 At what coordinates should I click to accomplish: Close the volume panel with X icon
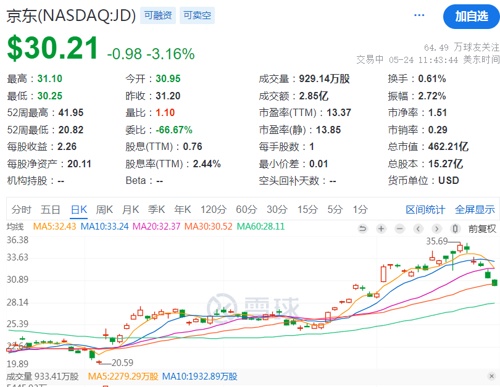tap(491, 376)
